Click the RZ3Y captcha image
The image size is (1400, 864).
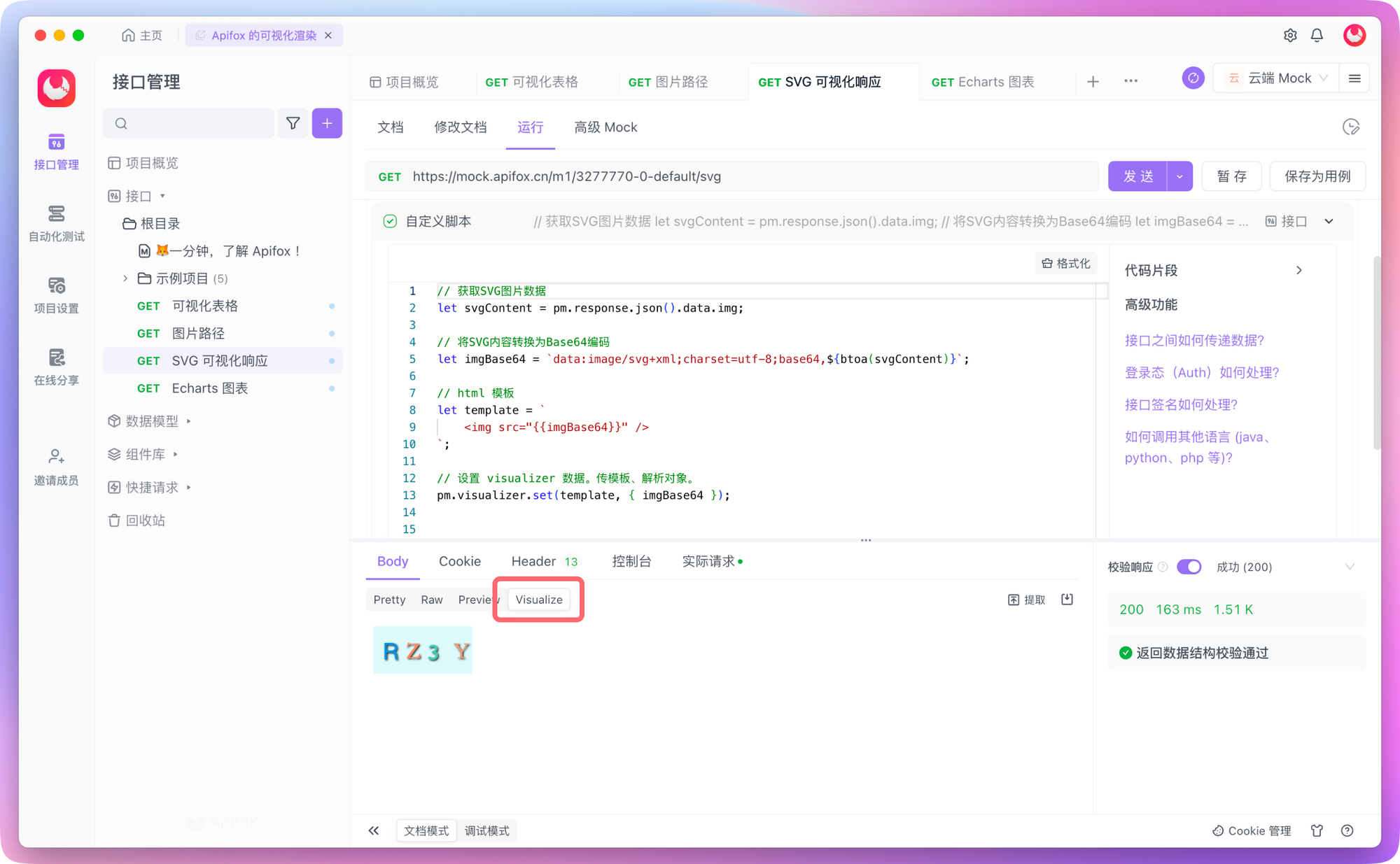pos(422,650)
